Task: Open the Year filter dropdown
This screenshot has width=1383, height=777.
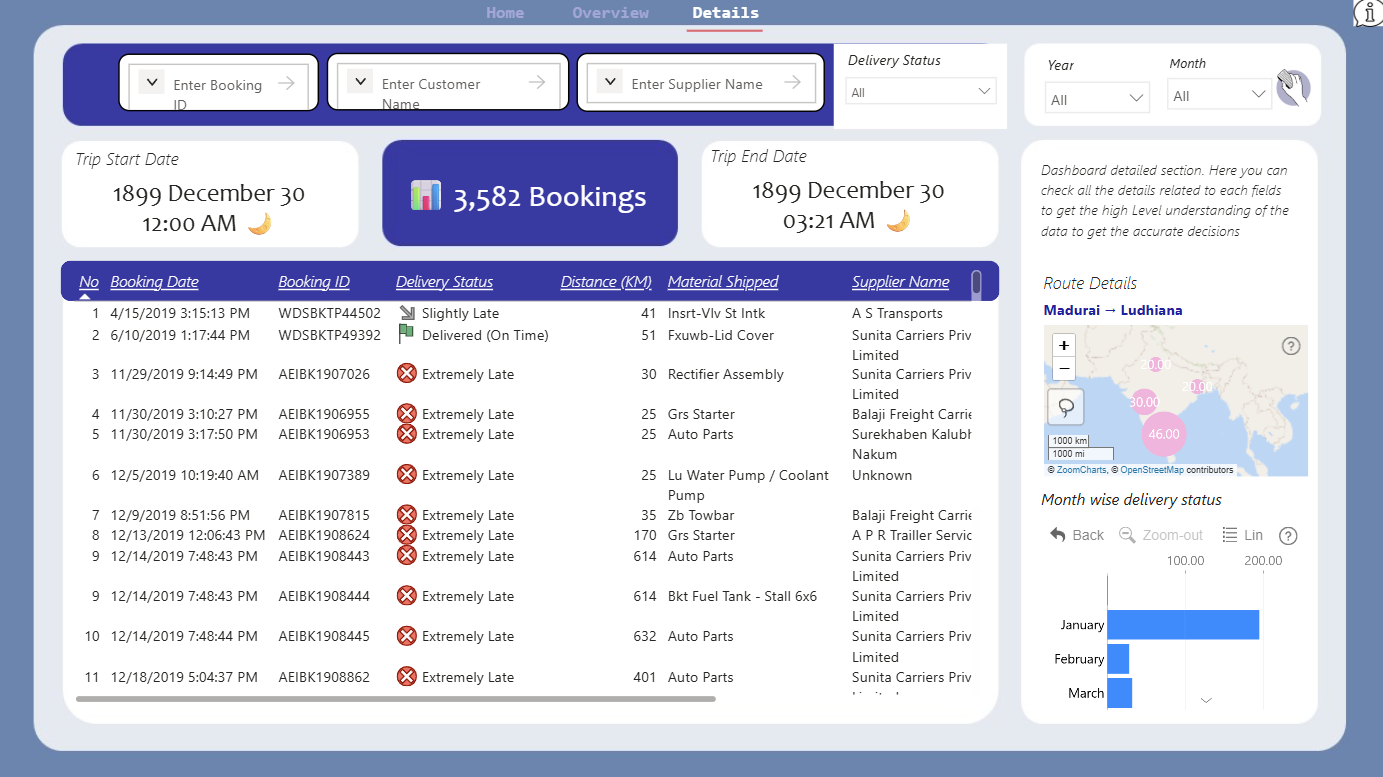Action: click(x=1097, y=98)
